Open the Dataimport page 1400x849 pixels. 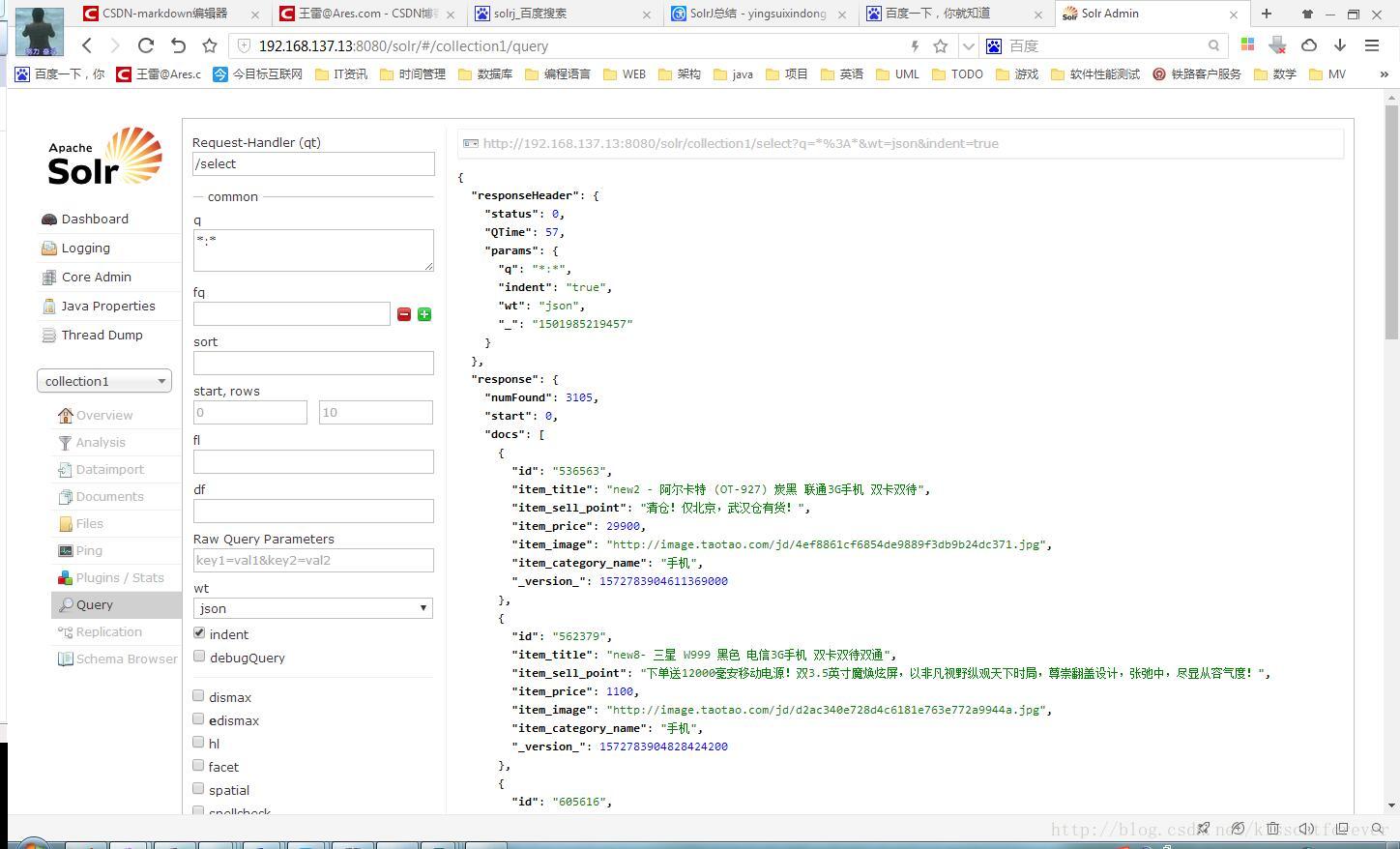pos(110,470)
